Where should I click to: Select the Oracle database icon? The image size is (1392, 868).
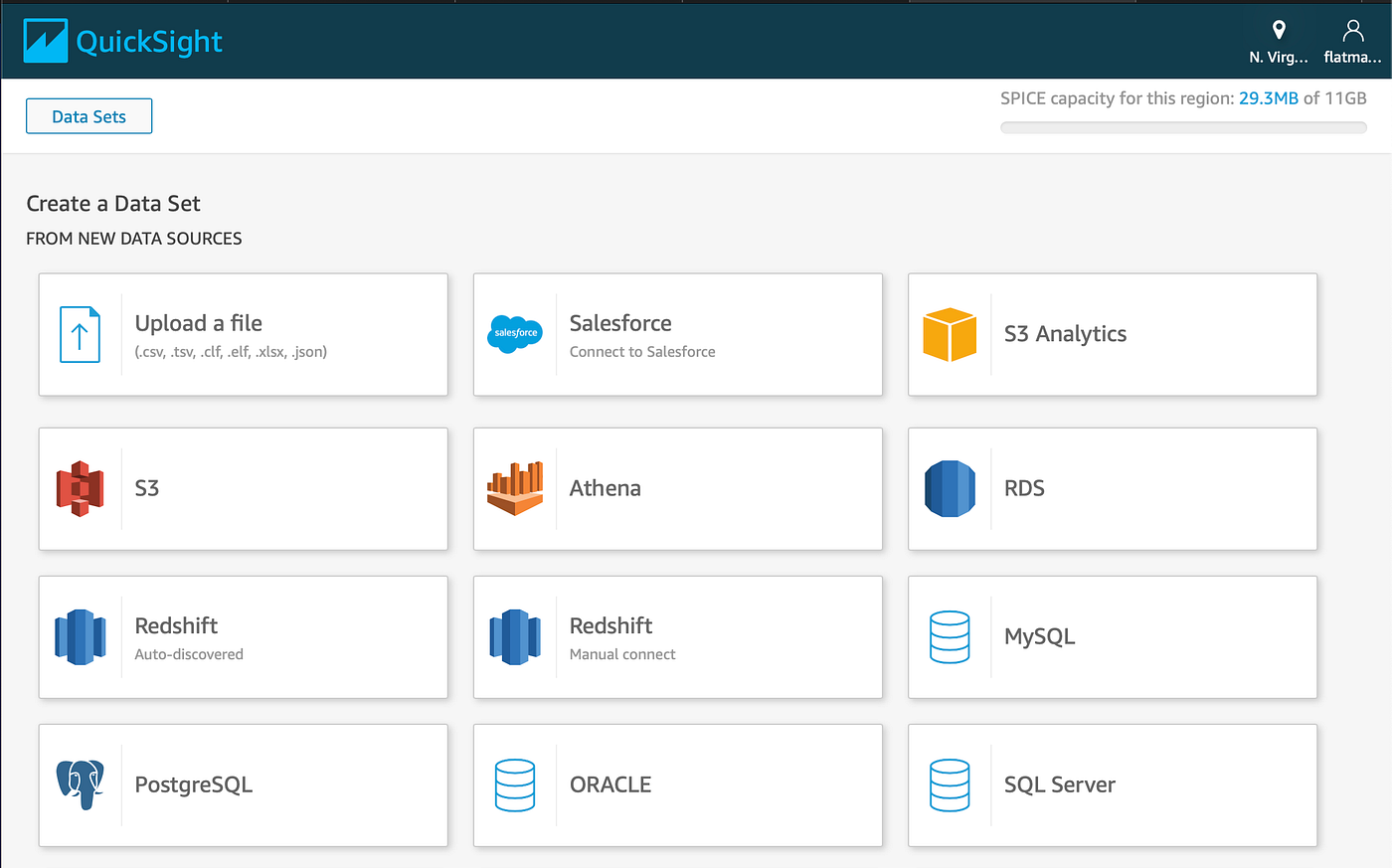point(515,784)
